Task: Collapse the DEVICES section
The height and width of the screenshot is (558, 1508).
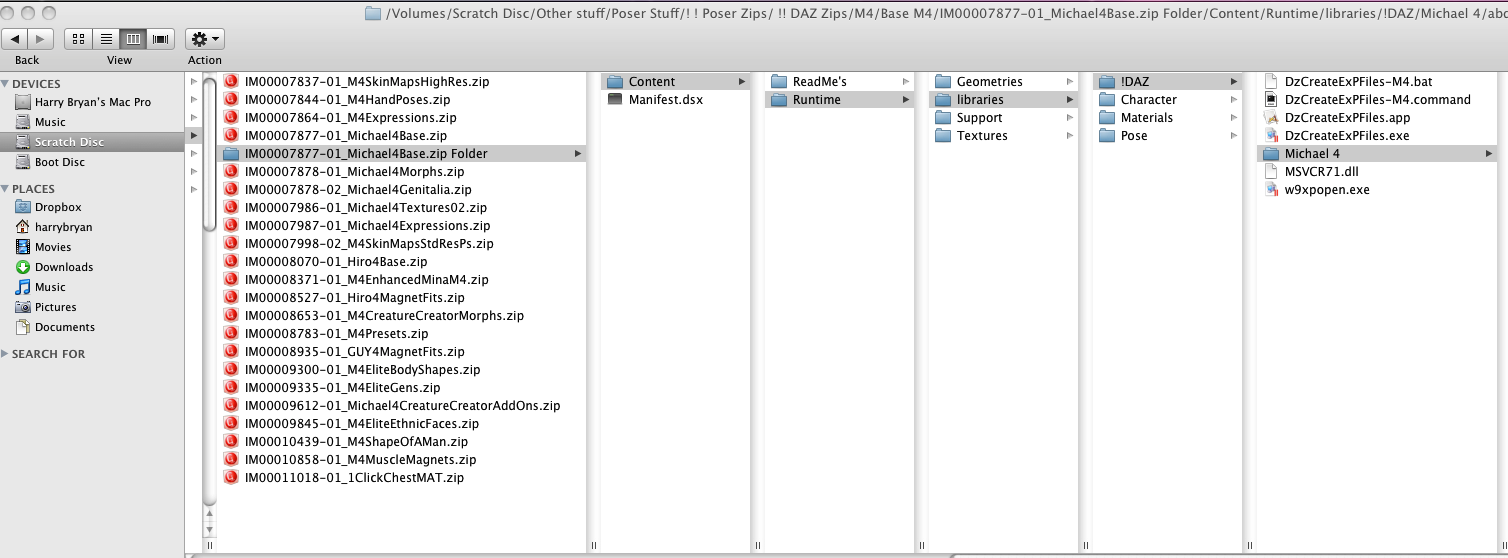Action: tap(5, 84)
